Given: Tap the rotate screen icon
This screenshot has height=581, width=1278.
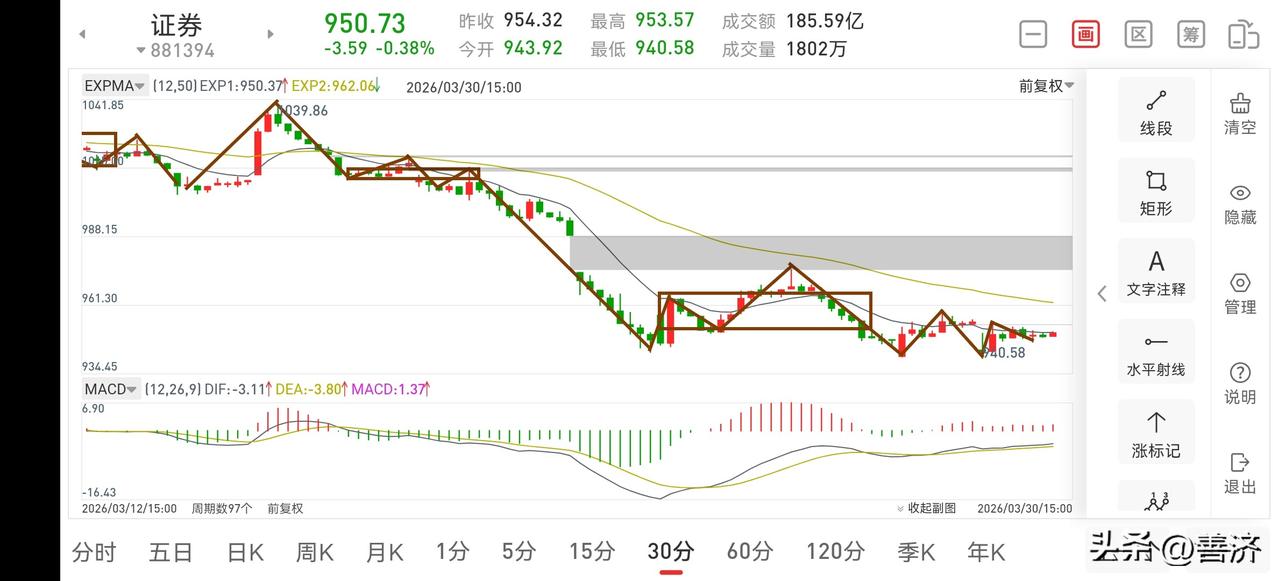Looking at the screenshot, I should 1243,34.
